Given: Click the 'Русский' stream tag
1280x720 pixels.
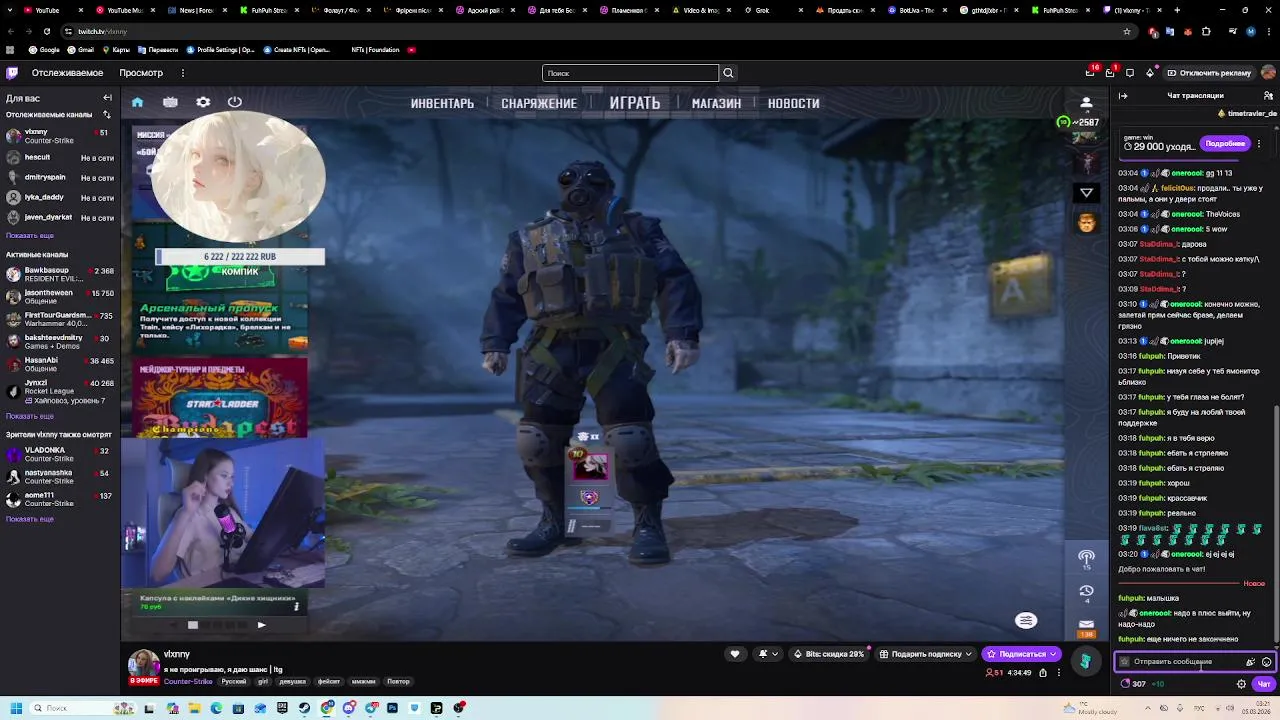Looking at the screenshot, I should pyautogui.click(x=233, y=681).
